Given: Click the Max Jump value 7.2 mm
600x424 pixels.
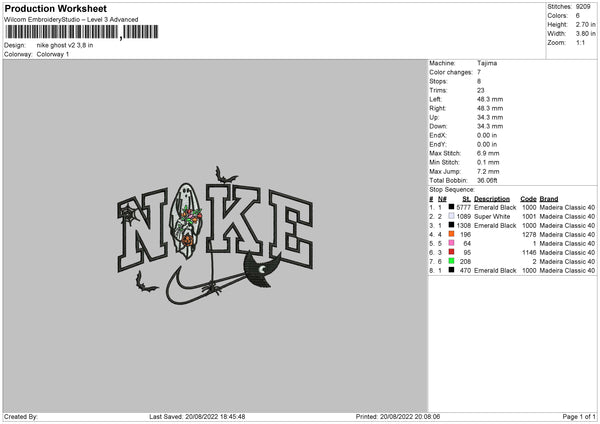Looking at the screenshot, I should pyautogui.click(x=488, y=171).
